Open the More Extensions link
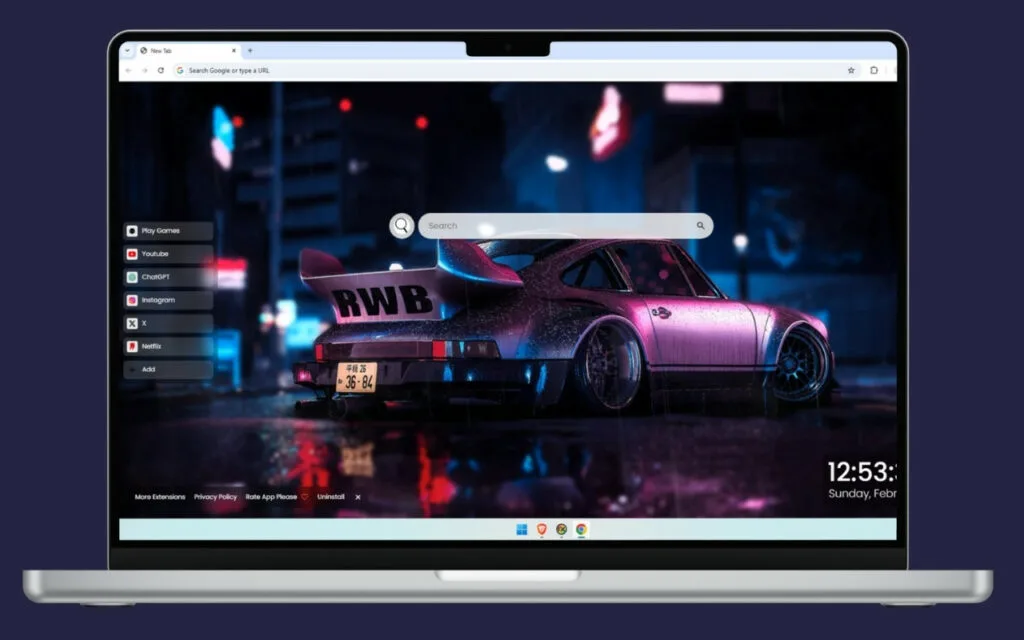Viewport: 1024px width, 640px height. click(x=160, y=497)
